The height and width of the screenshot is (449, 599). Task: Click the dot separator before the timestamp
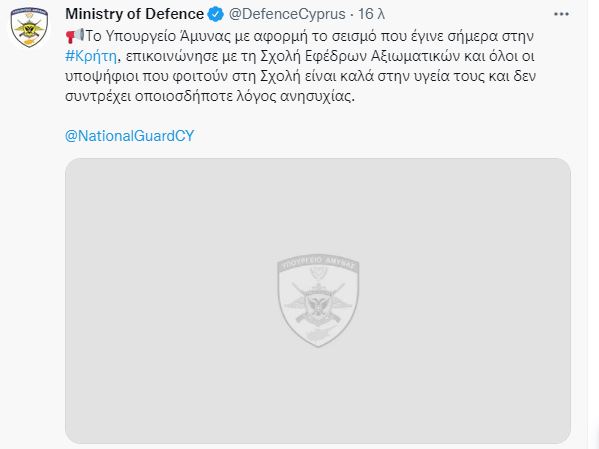[x=352, y=15]
